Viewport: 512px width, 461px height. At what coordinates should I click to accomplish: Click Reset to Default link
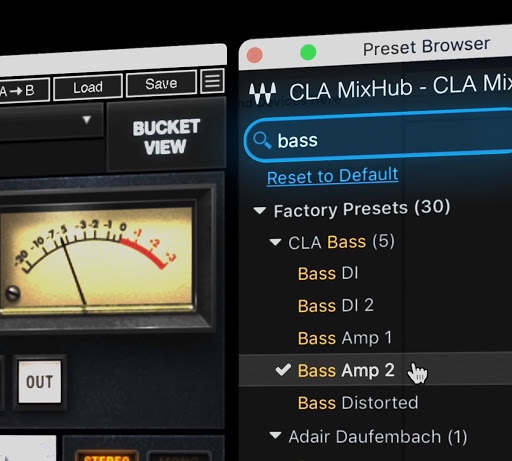pyautogui.click(x=333, y=176)
